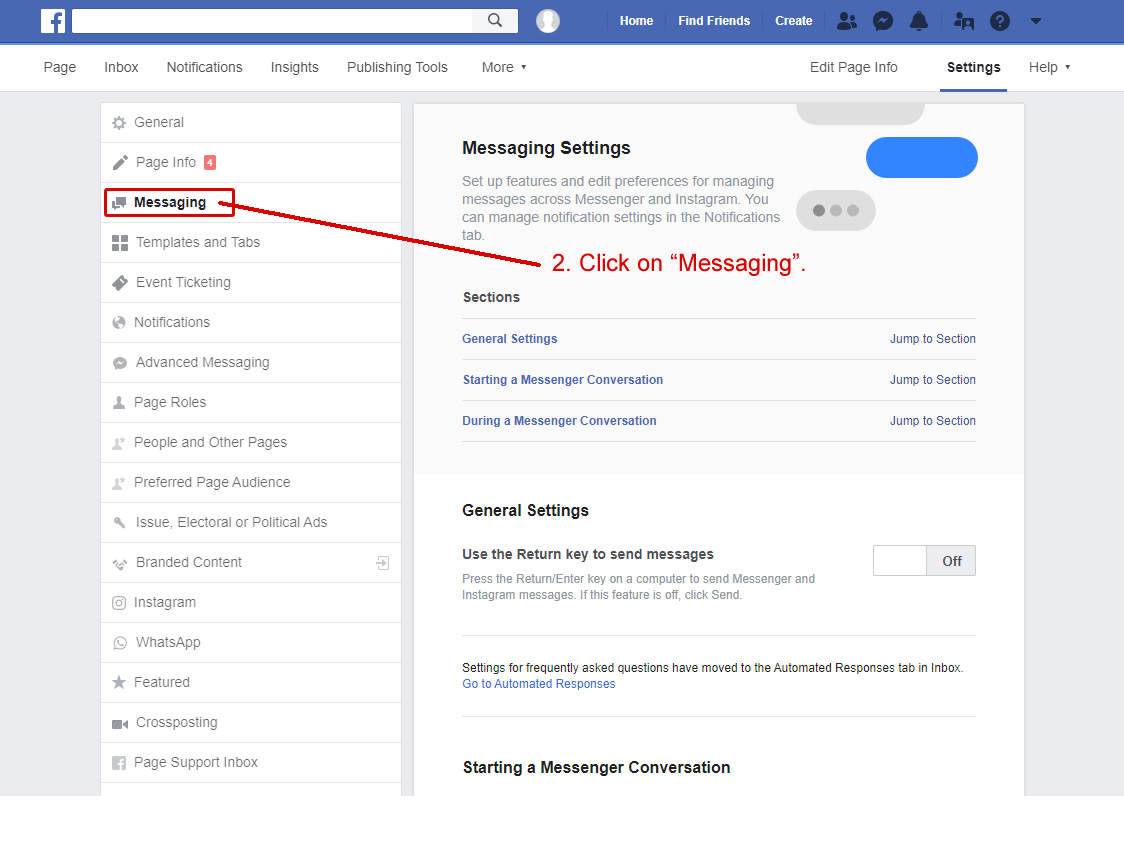
Task: Click the Facebook logo icon
Action: [x=53, y=21]
